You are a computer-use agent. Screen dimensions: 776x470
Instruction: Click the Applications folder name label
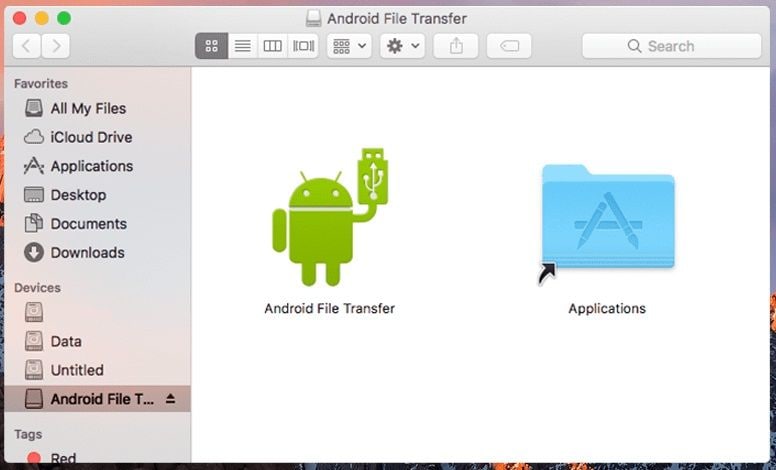[607, 309]
